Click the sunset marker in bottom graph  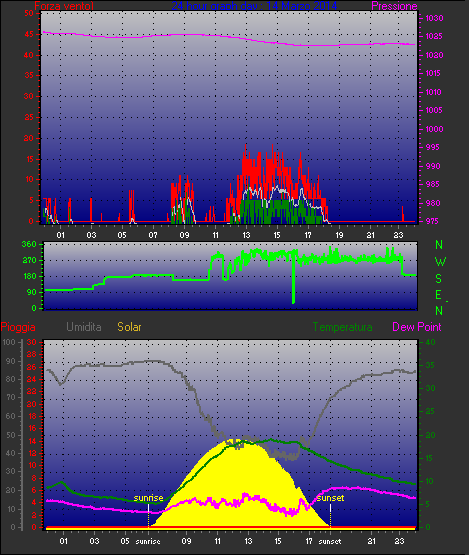point(330,498)
